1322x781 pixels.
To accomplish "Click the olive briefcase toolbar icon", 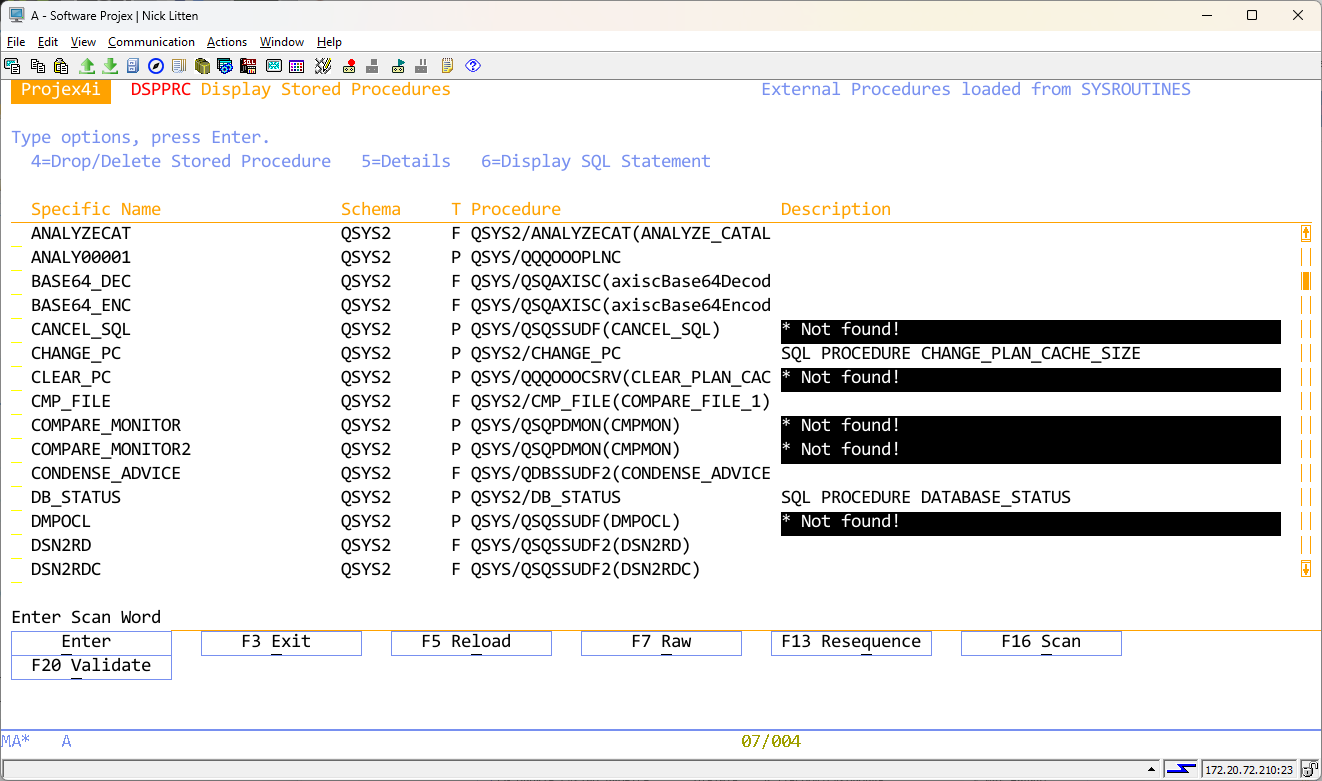I will 202,66.
